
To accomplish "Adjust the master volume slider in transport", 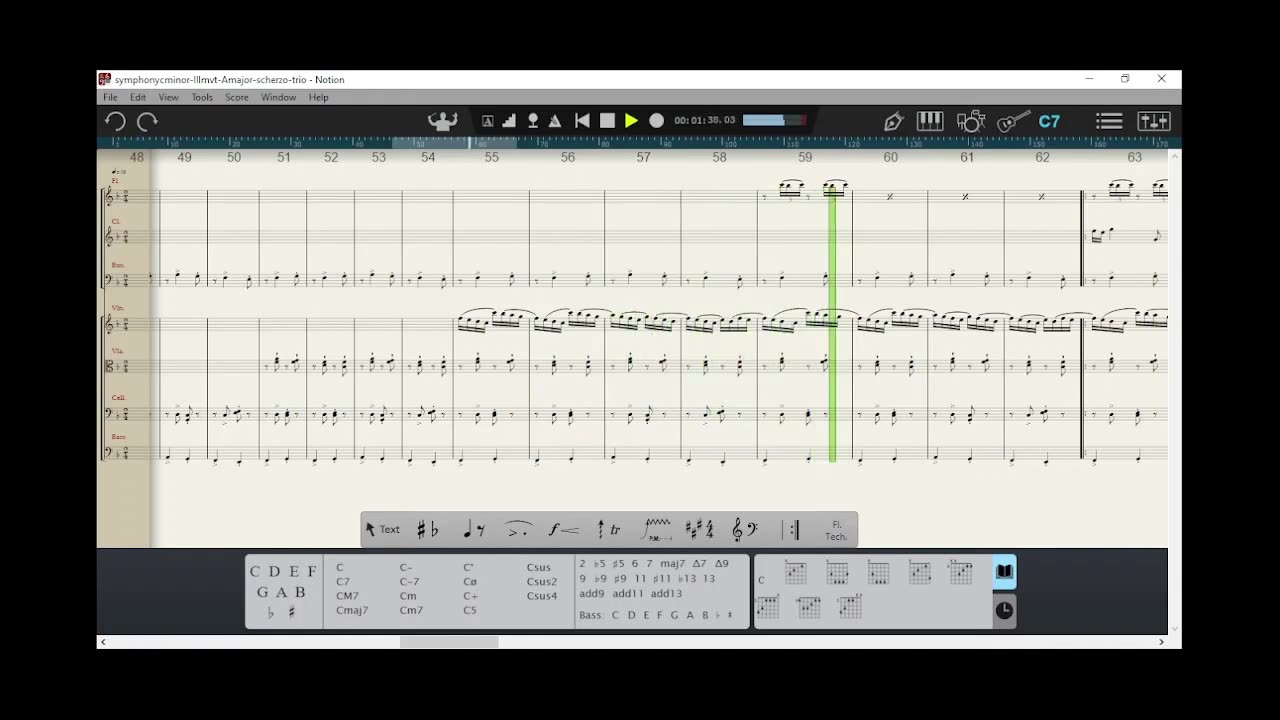I will (774, 120).
